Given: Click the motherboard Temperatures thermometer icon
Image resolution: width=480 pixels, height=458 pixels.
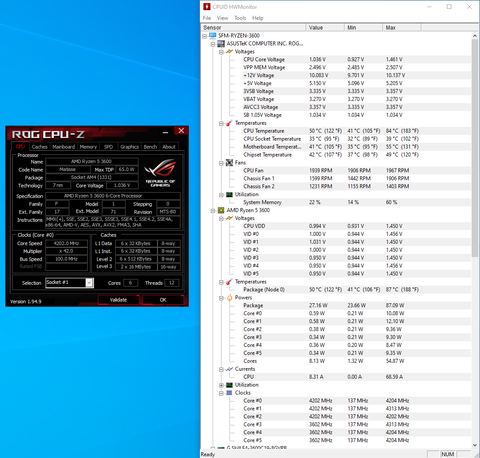Looking at the screenshot, I should (x=229, y=123).
